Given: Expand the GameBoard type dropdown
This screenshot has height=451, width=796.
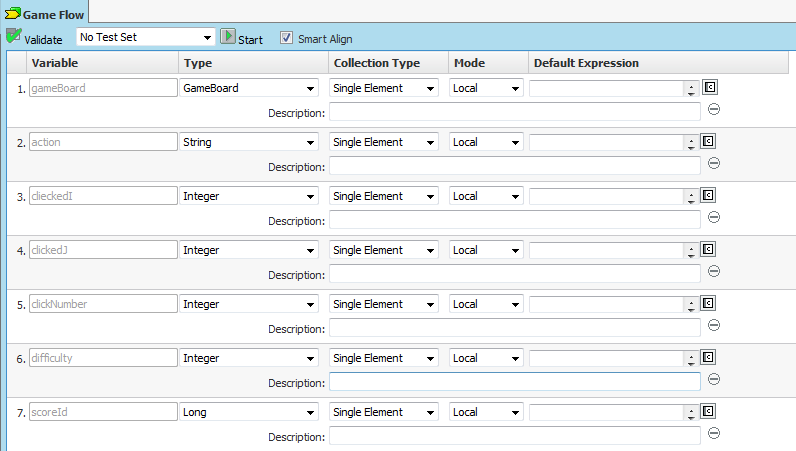Looking at the screenshot, I should pyautogui.click(x=249, y=88).
